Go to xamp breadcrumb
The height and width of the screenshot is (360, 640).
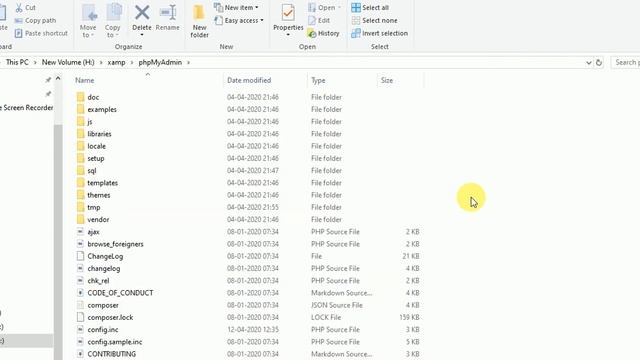coord(116,62)
